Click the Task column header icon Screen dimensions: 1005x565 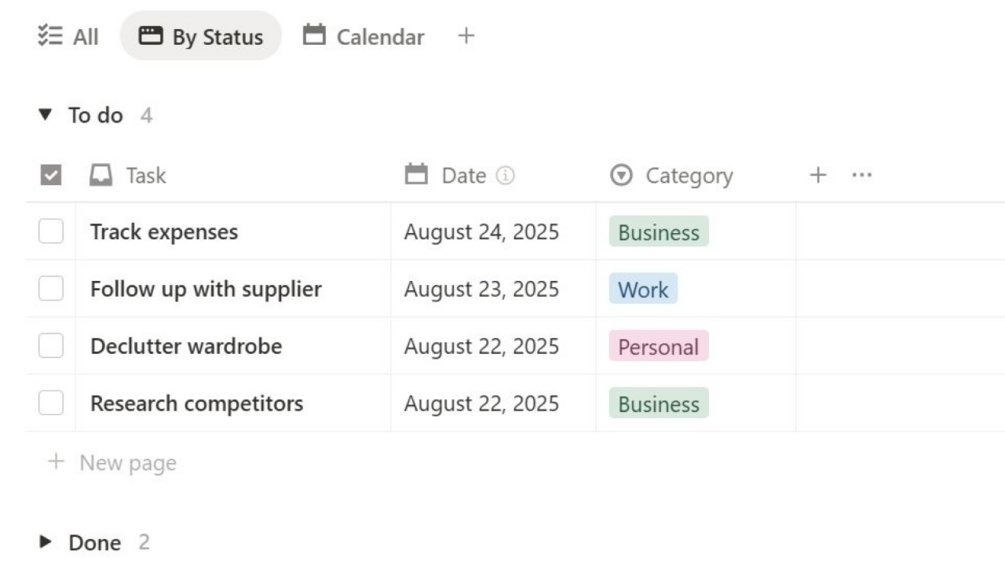(101, 175)
